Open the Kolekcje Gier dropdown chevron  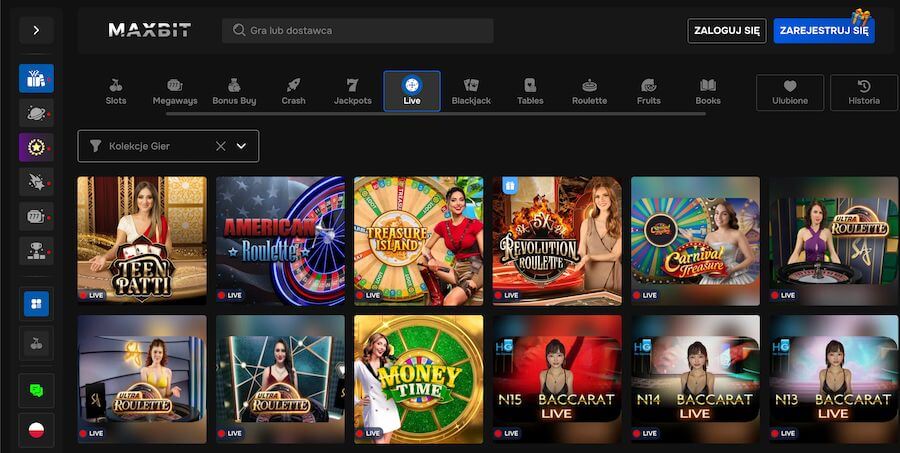[241, 146]
